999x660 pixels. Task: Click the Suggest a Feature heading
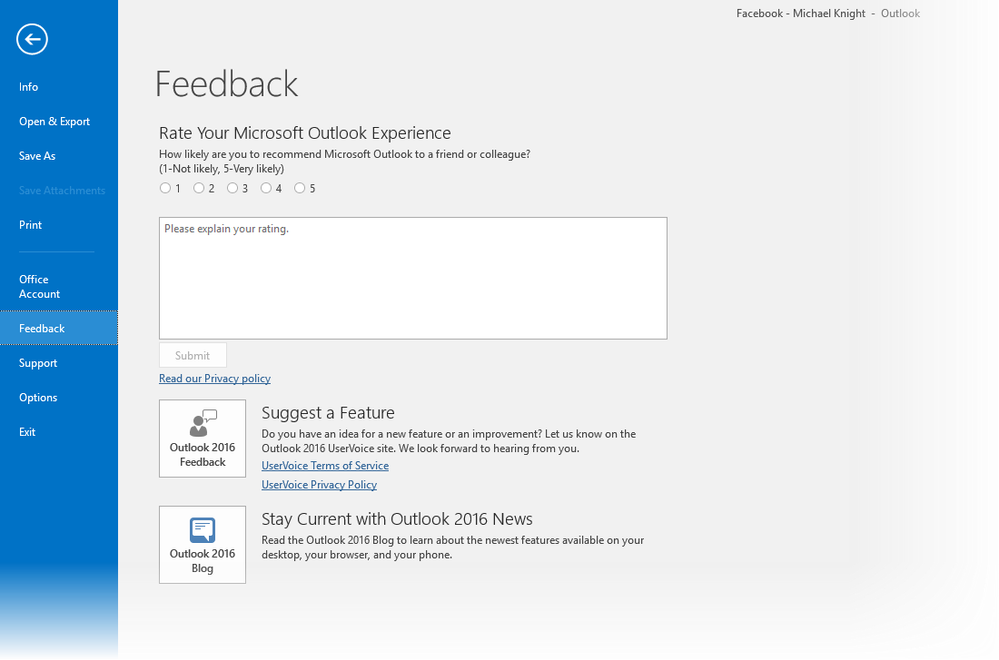pyautogui.click(x=328, y=413)
